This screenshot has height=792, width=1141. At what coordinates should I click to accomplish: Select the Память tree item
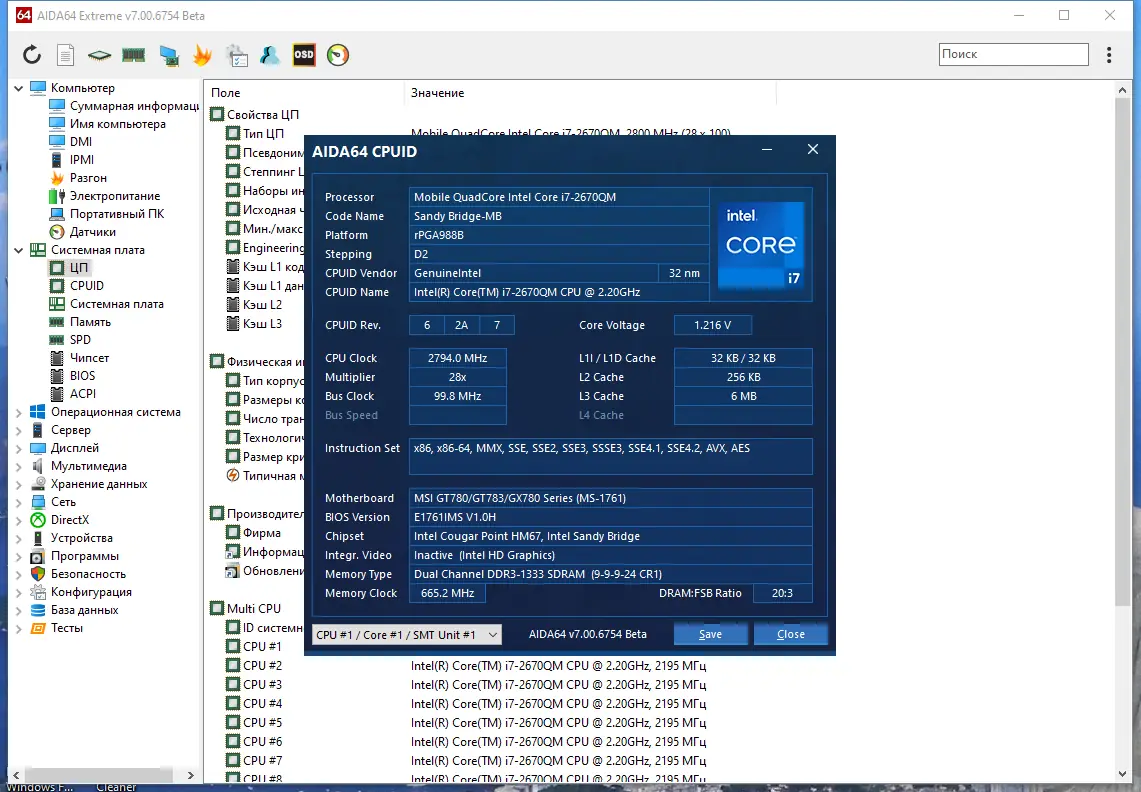pos(80,322)
